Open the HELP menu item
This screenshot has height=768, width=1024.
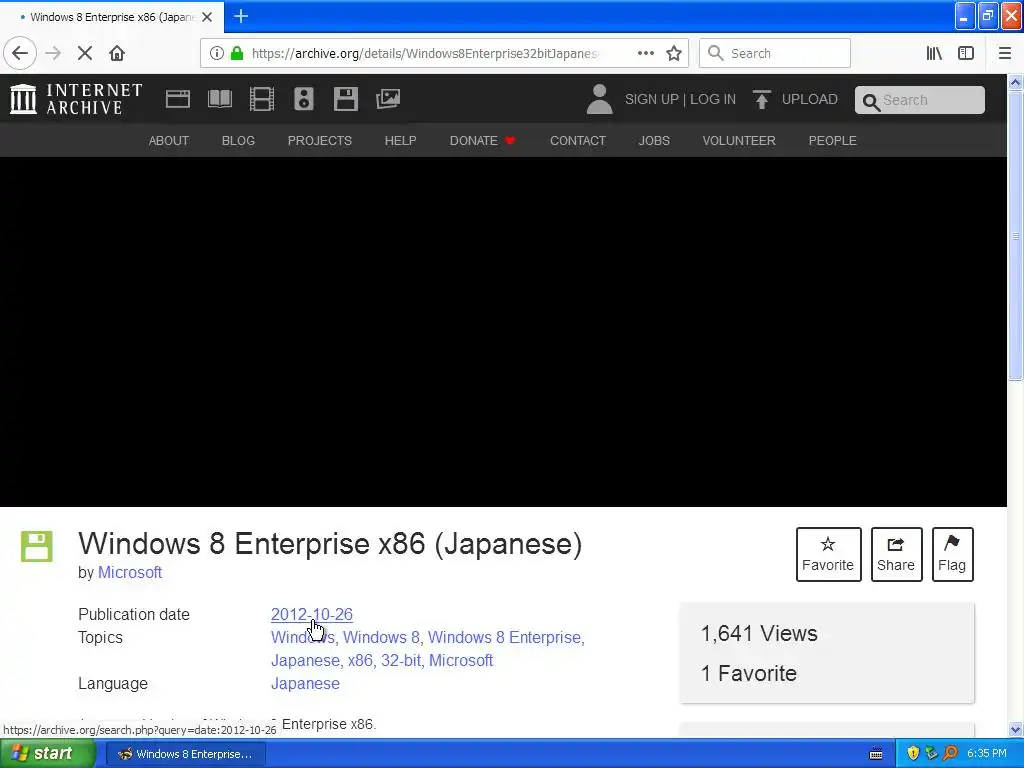tap(400, 140)
